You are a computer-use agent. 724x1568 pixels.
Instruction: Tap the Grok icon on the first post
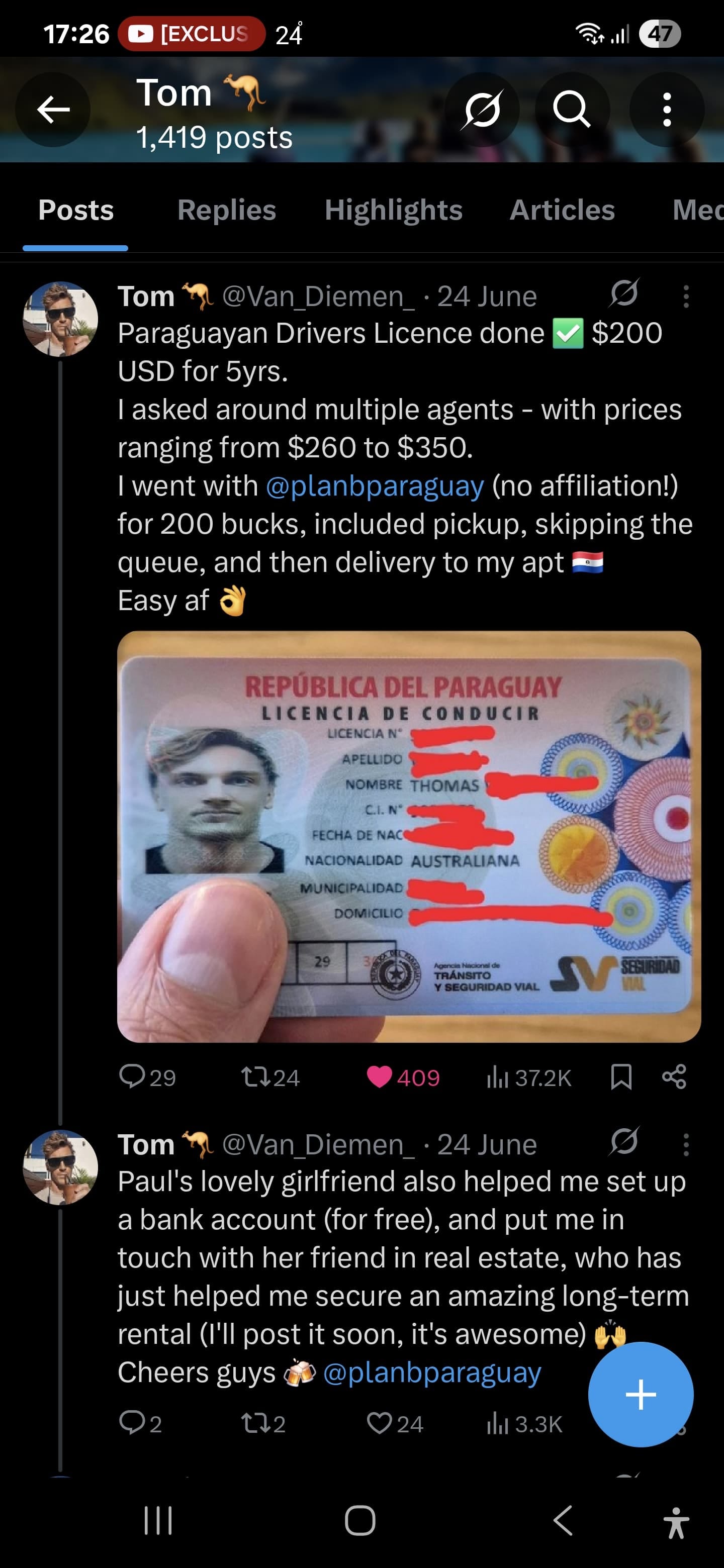click(624, 293)
